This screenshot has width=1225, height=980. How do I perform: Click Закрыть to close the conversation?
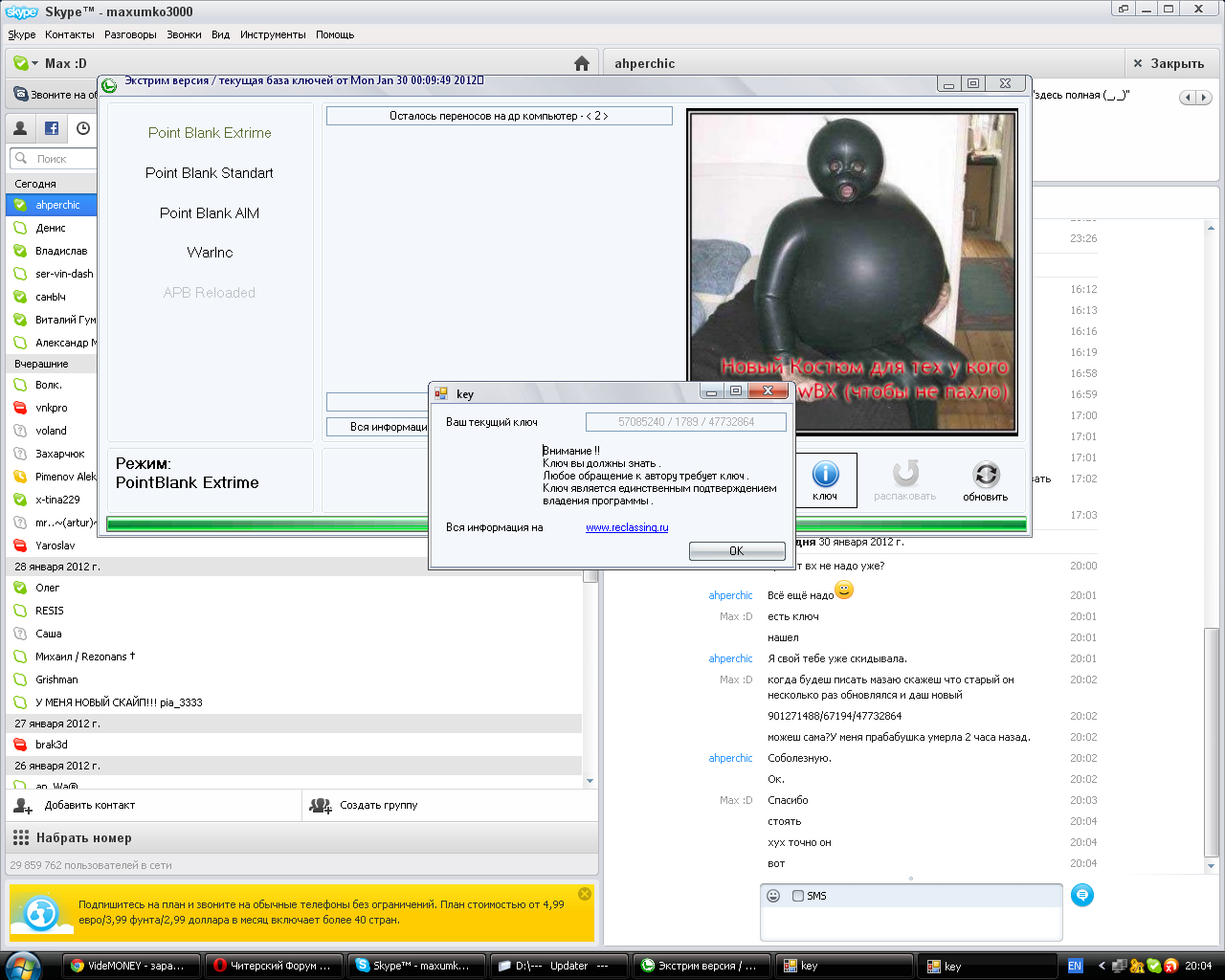pos(1169,63)
